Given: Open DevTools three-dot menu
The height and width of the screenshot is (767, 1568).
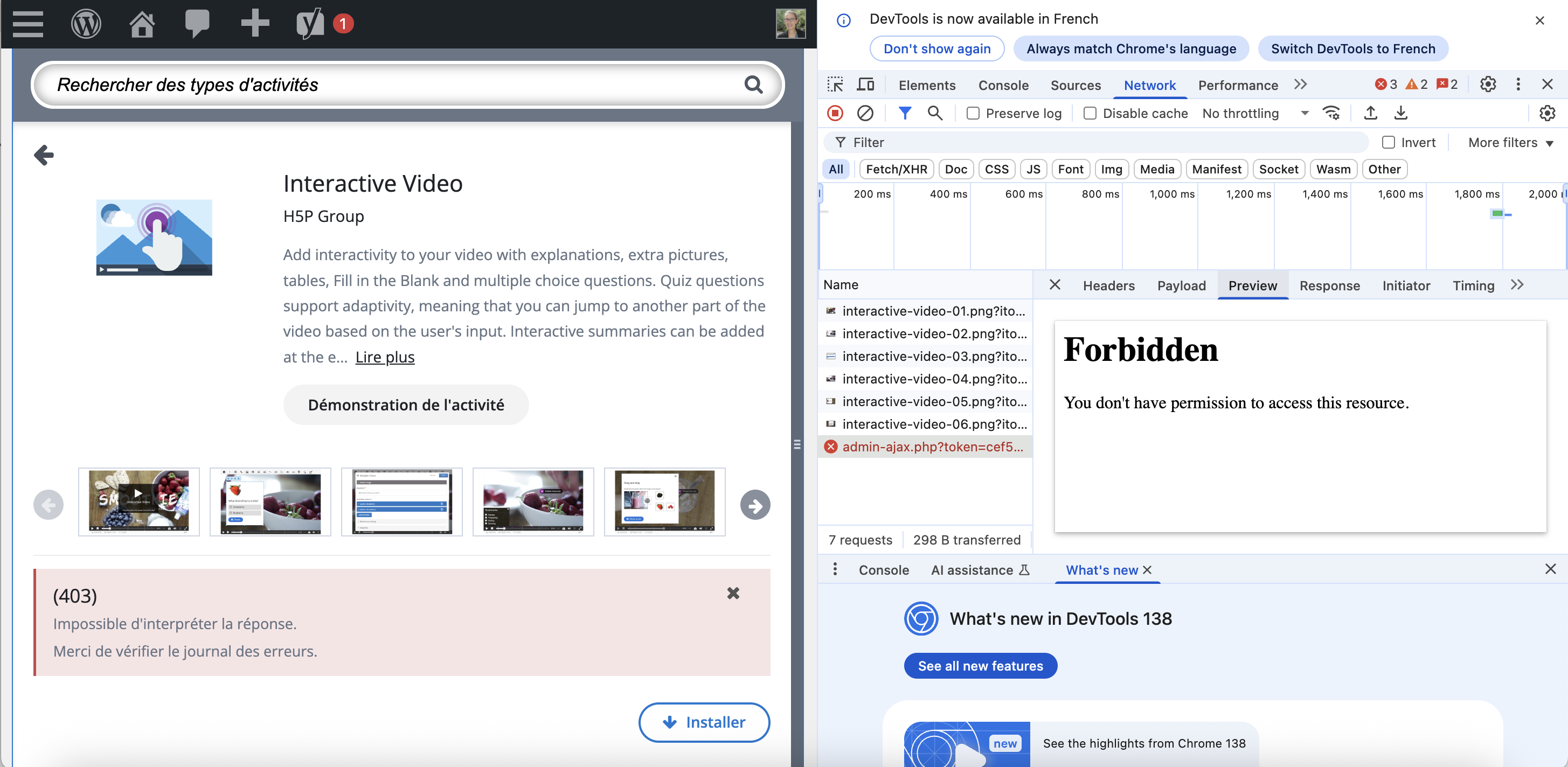Looking at the screenshot, I should pyautogui.click(x=1518, y=85).
